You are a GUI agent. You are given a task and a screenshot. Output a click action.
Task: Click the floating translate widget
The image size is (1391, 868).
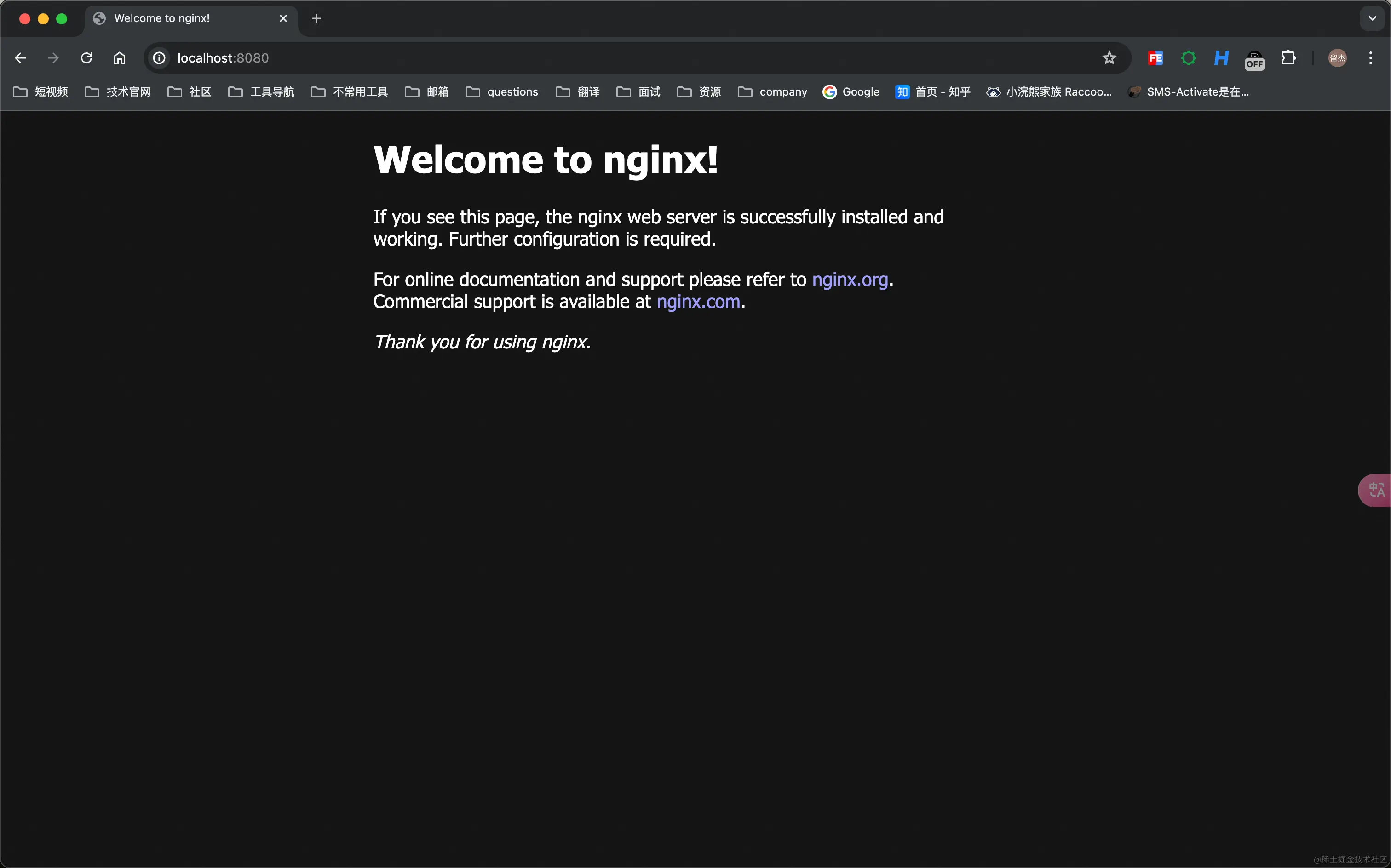click(1376, 490)
